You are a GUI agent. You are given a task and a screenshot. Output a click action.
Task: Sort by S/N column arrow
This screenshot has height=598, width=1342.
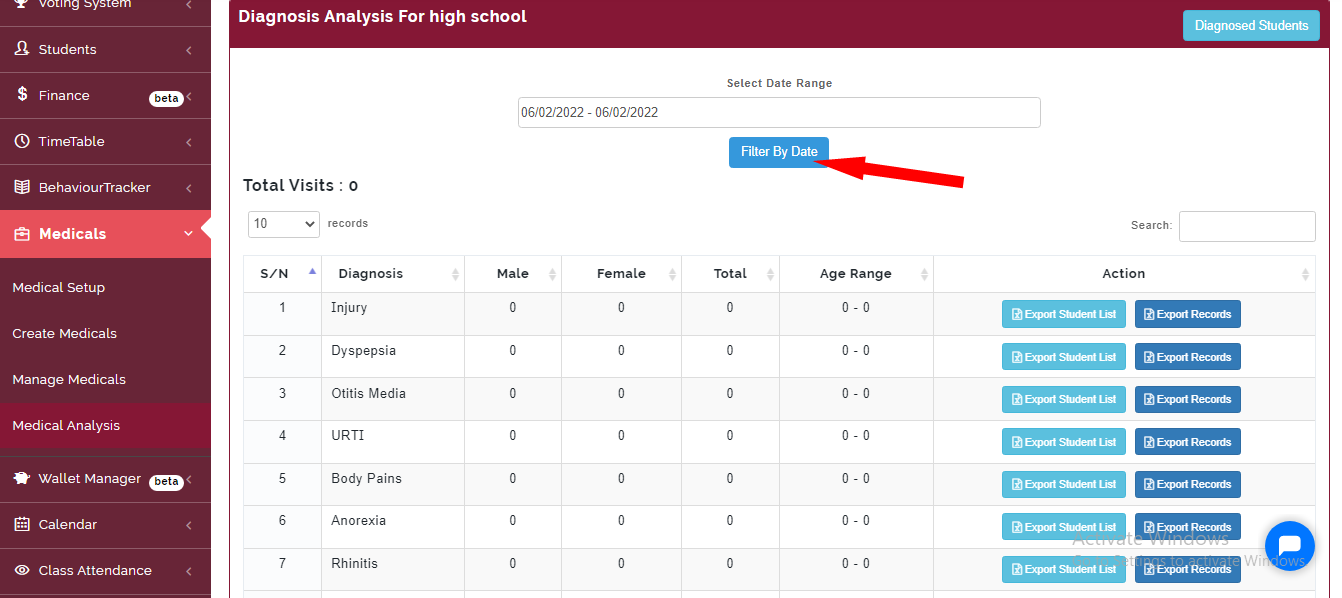(x=312, y=271)
